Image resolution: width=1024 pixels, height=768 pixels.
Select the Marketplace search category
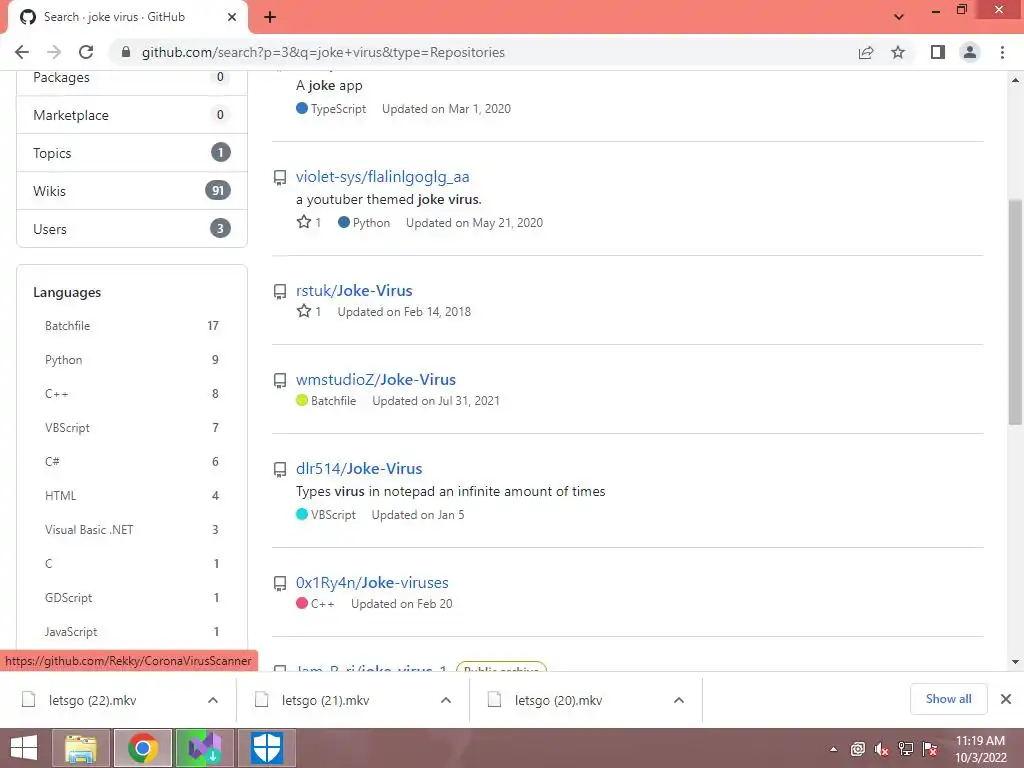point(132,115)
